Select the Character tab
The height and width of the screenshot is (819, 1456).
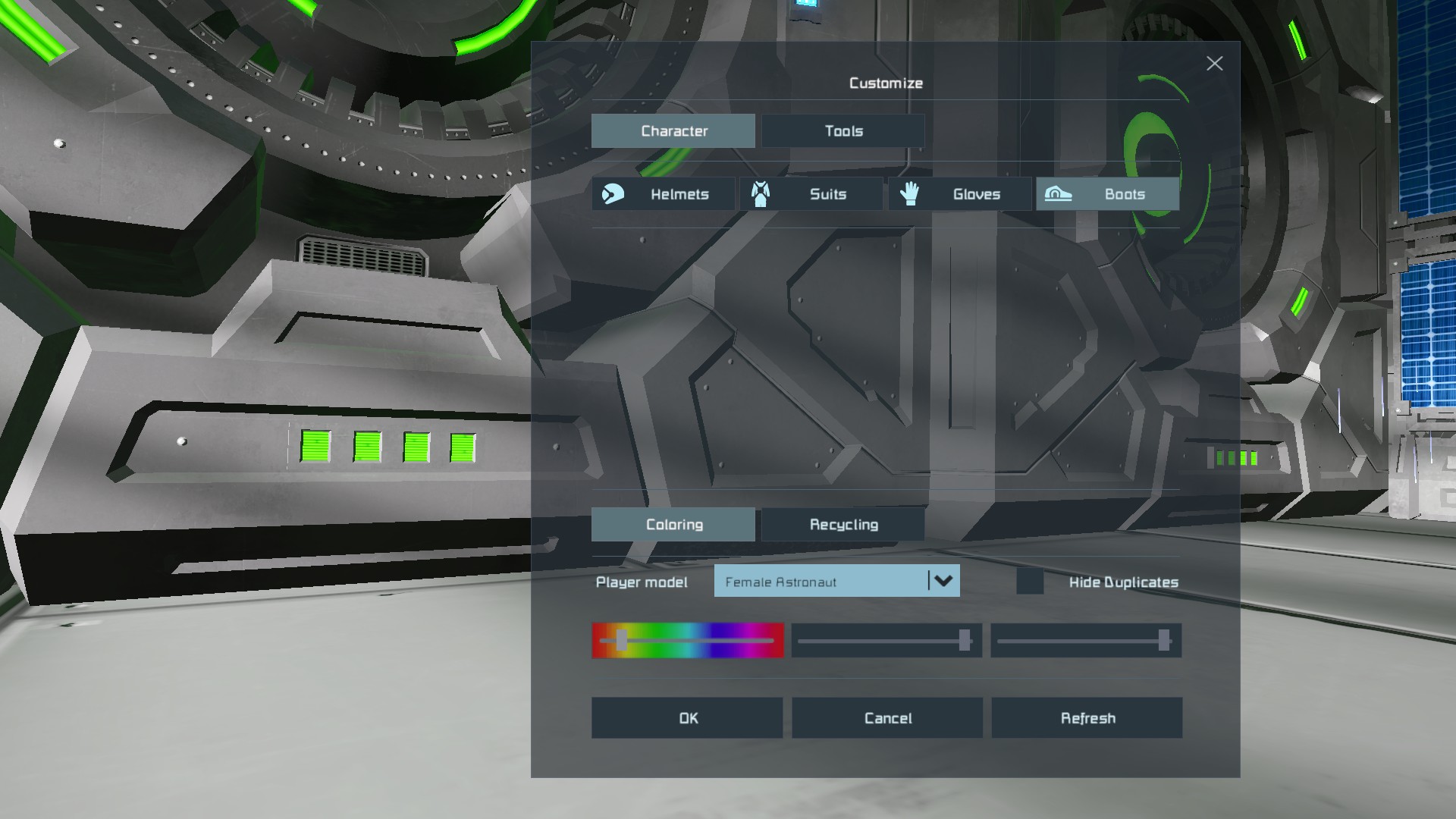click(673, 131)
